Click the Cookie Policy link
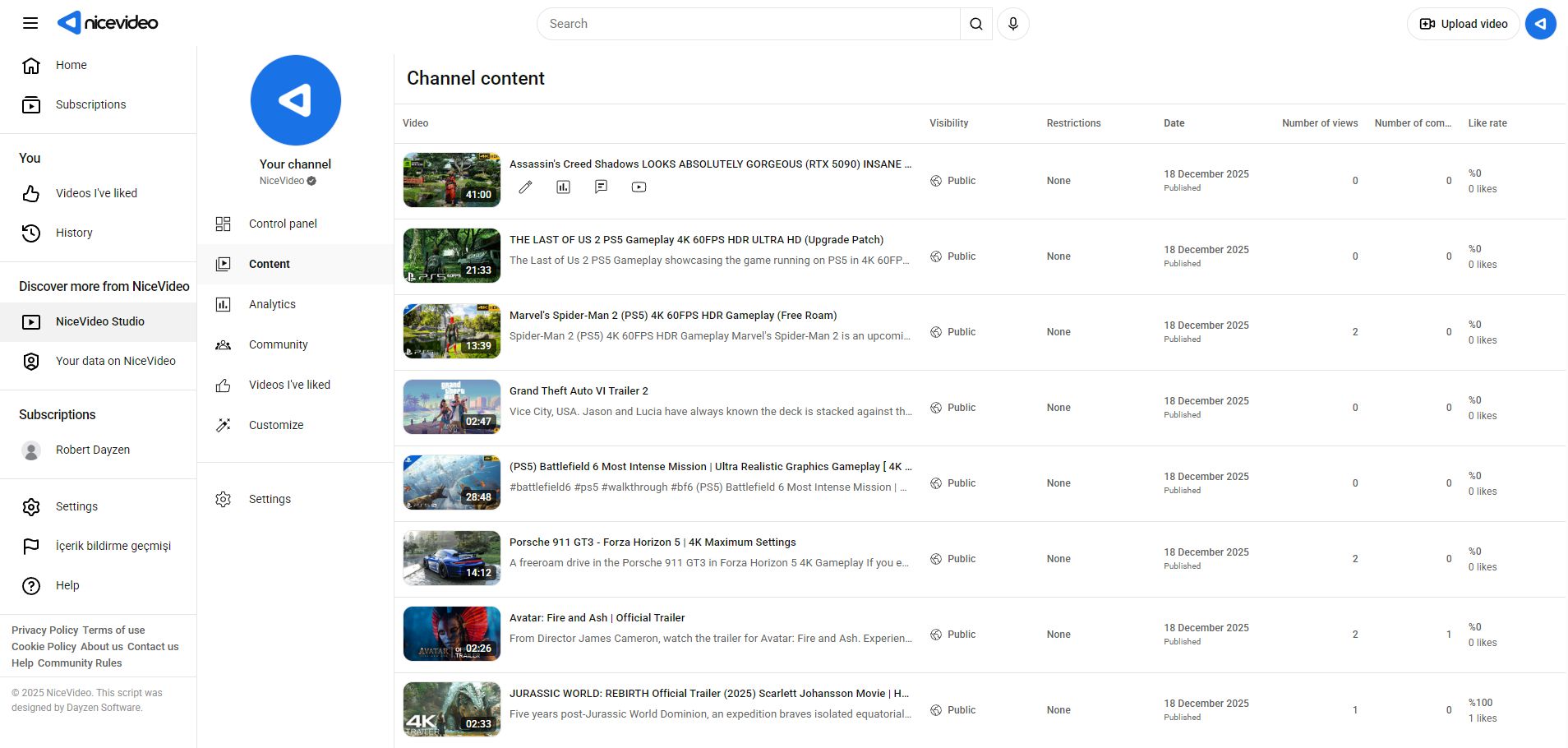The height and width of the screenshot is (748, 1568). click(44, 647)
